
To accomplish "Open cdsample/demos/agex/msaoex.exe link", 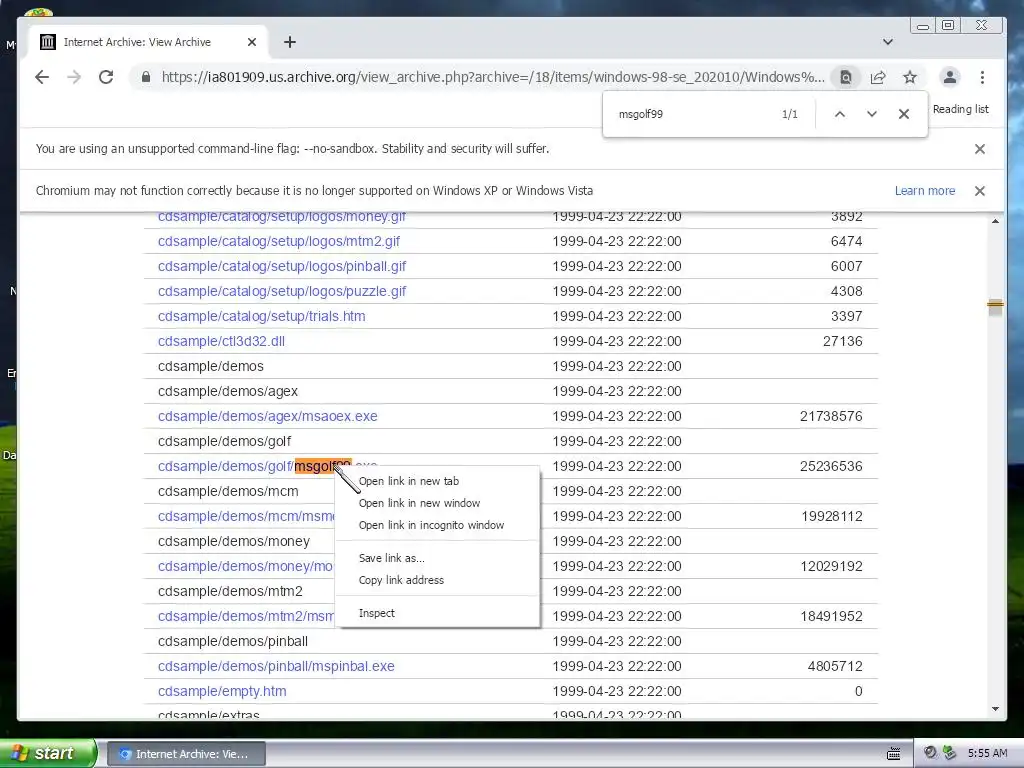I will (268, 417).
